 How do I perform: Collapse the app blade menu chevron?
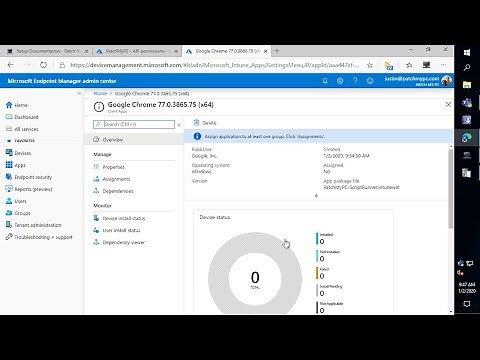179,124
